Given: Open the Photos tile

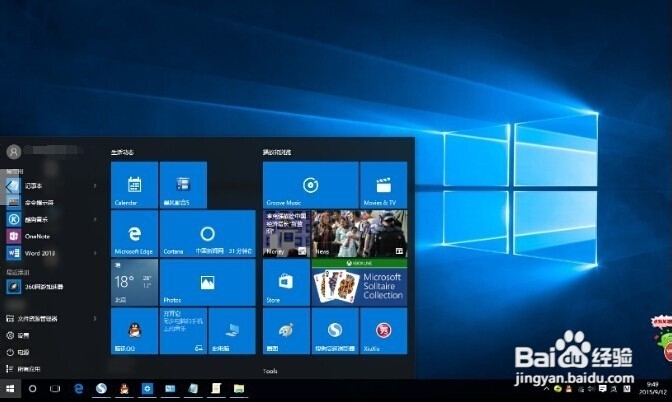Looking at the screenshot, I should [208, 282].
